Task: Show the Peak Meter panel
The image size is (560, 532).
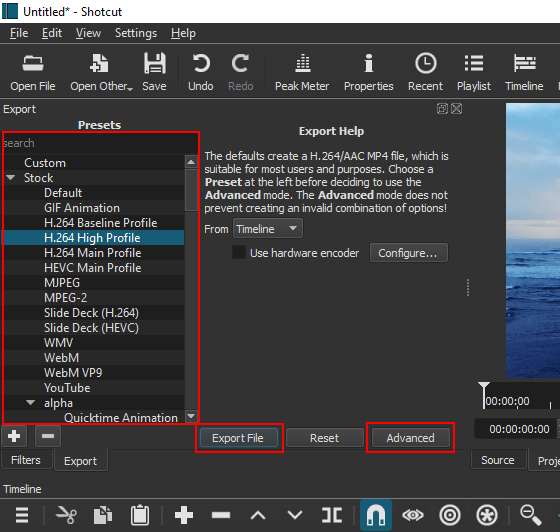Action: (302, 72)
